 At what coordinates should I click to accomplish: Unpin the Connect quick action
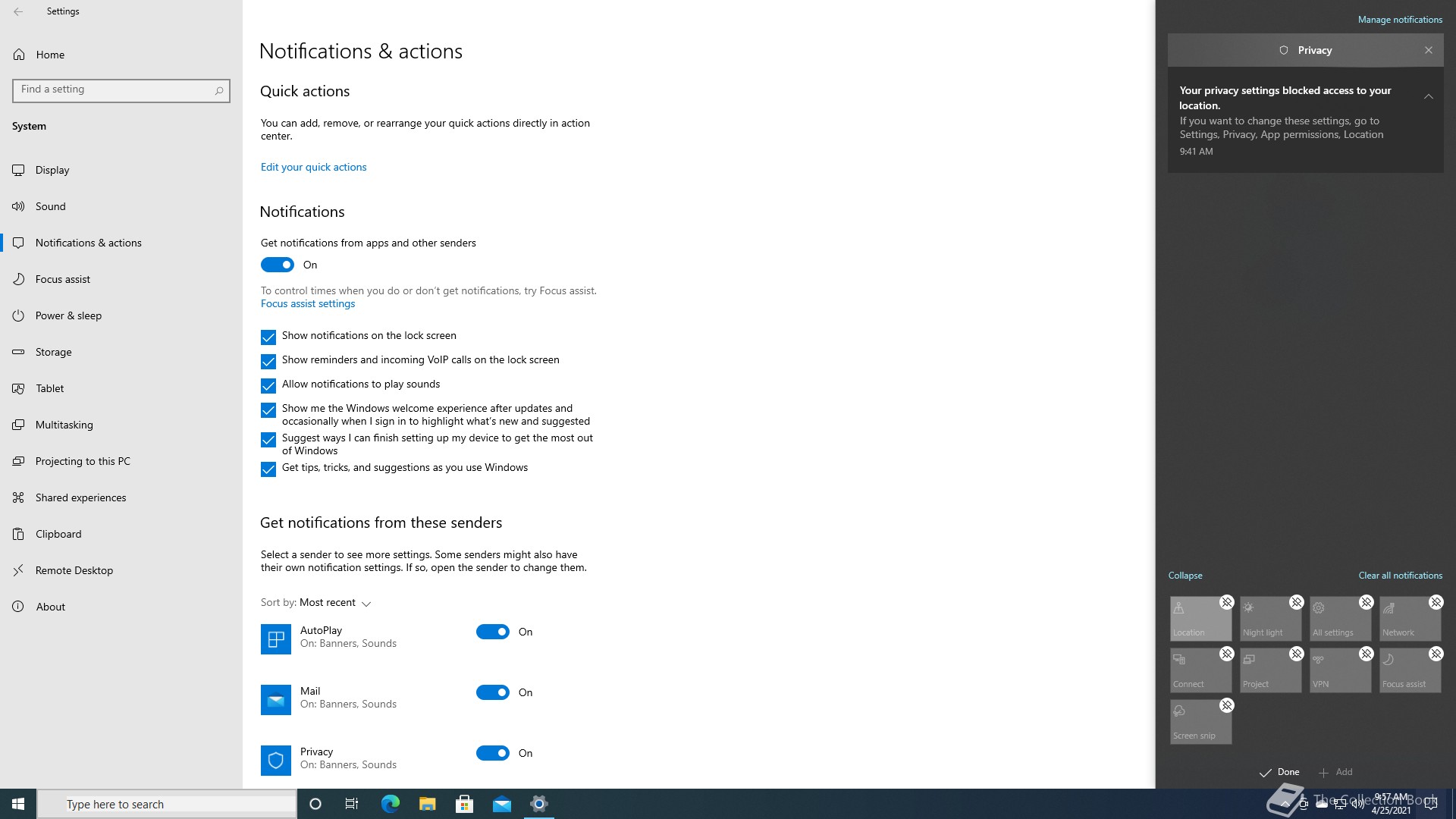tap(1226, 654)
